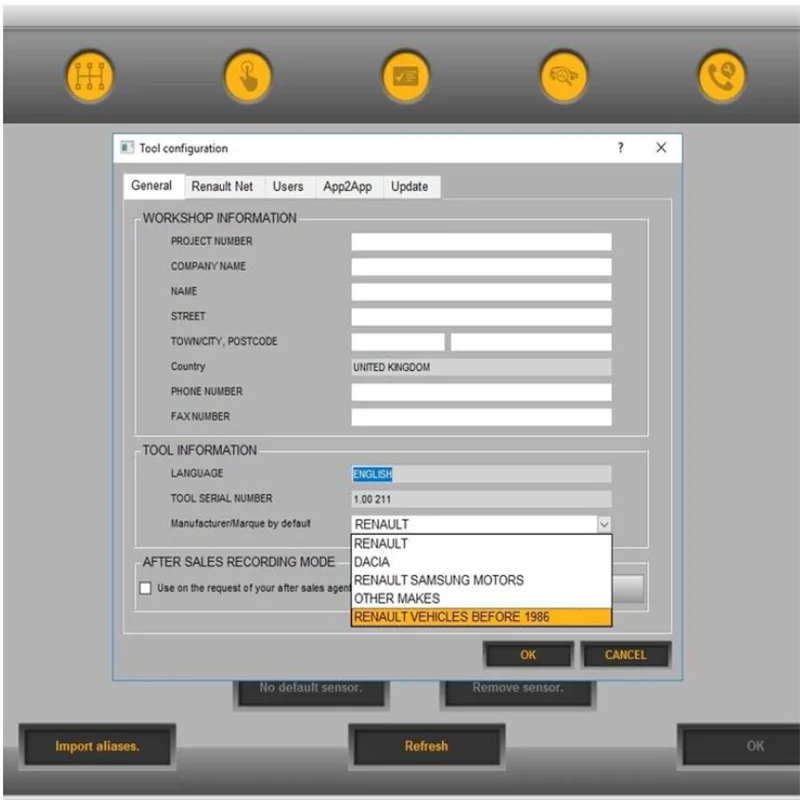
Task: Click the Refresh button
Action: (427, 746)
